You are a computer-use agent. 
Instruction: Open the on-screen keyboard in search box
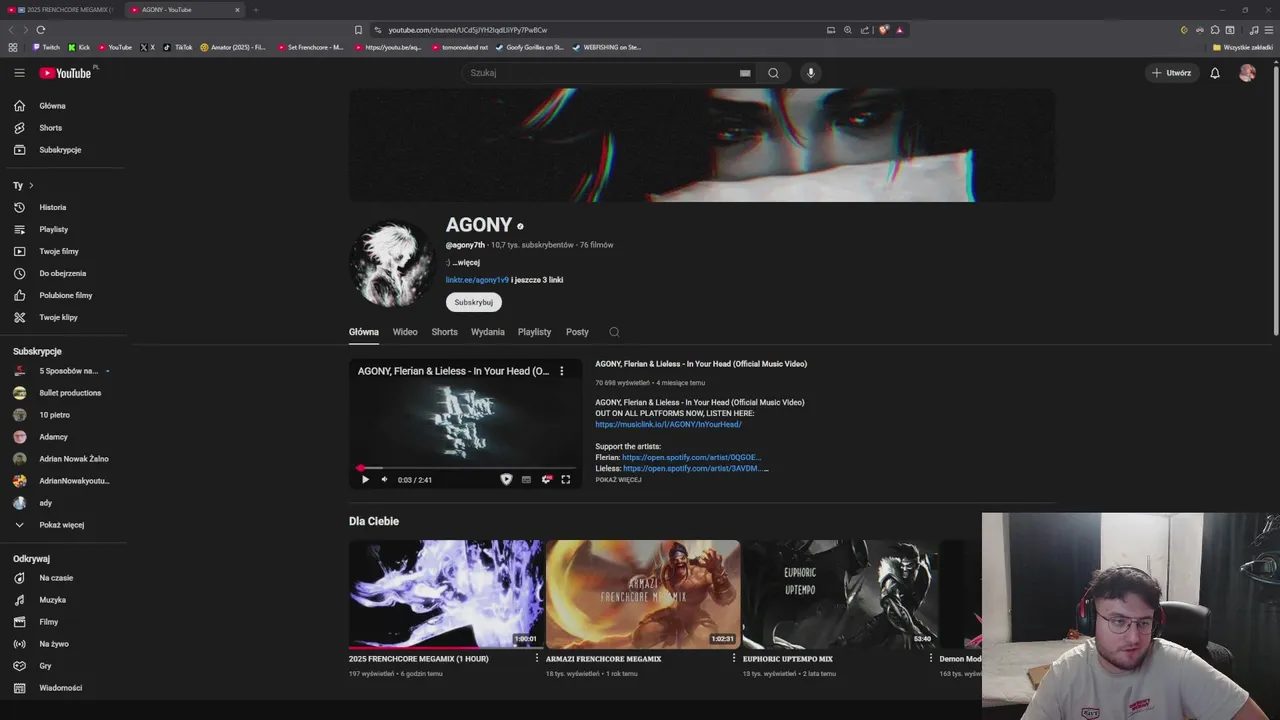[745, 73]
